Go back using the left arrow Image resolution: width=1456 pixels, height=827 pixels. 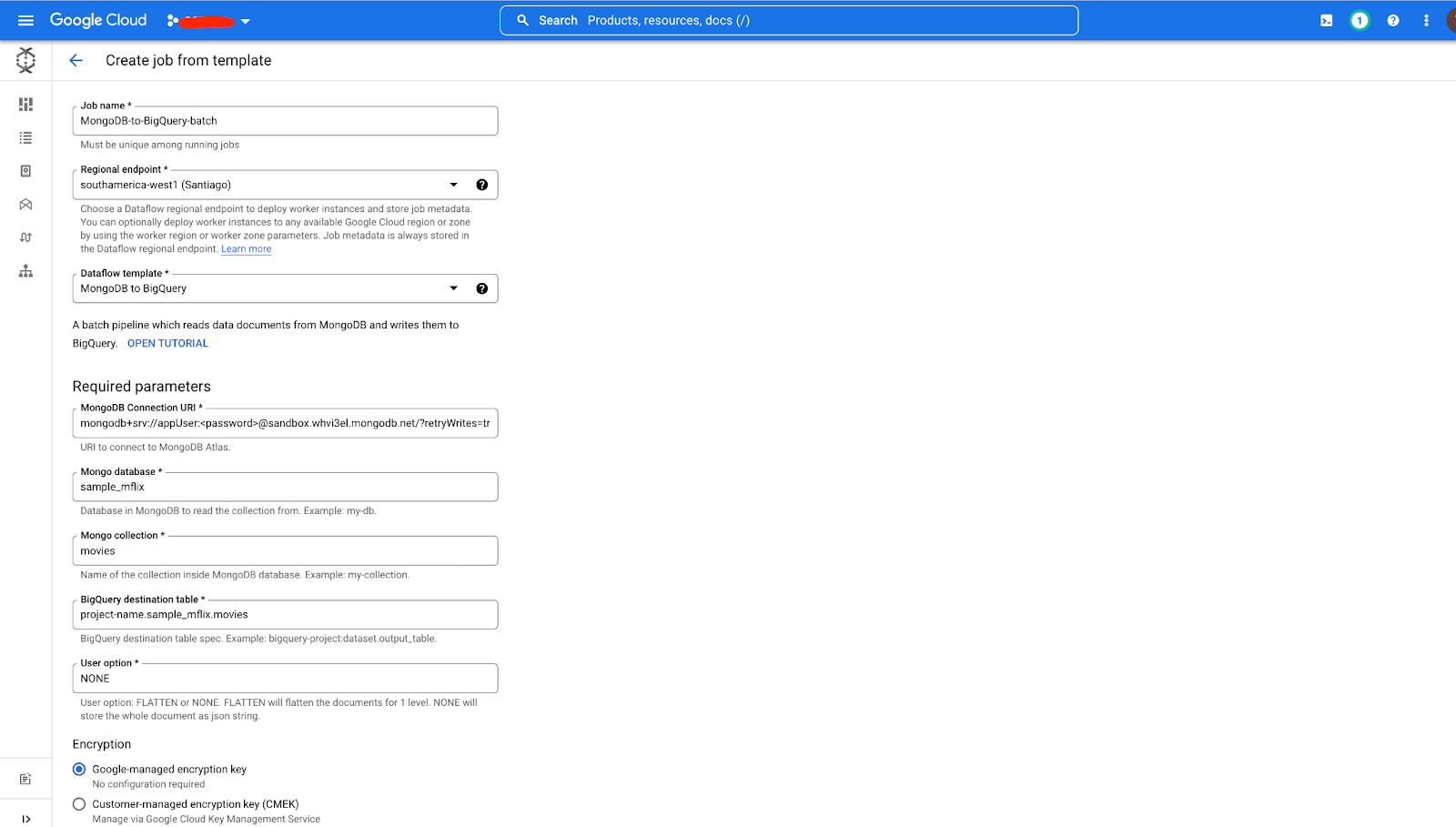pos(76,60)
